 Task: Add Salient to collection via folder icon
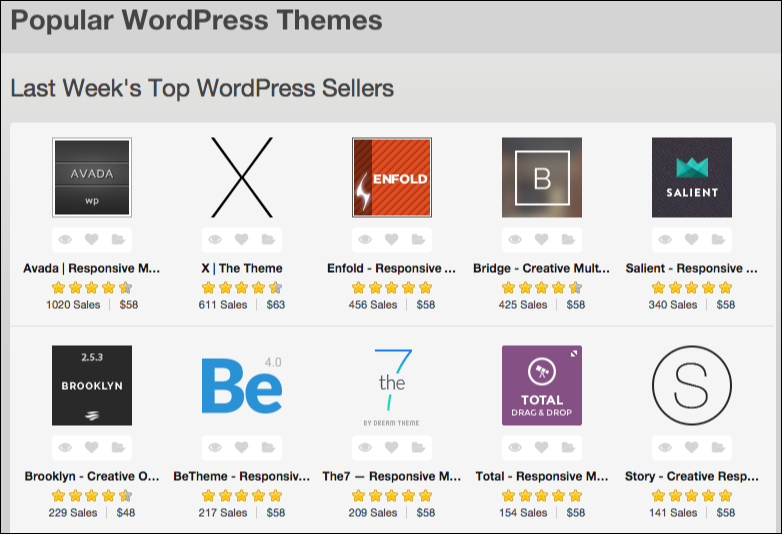[718, 240]
